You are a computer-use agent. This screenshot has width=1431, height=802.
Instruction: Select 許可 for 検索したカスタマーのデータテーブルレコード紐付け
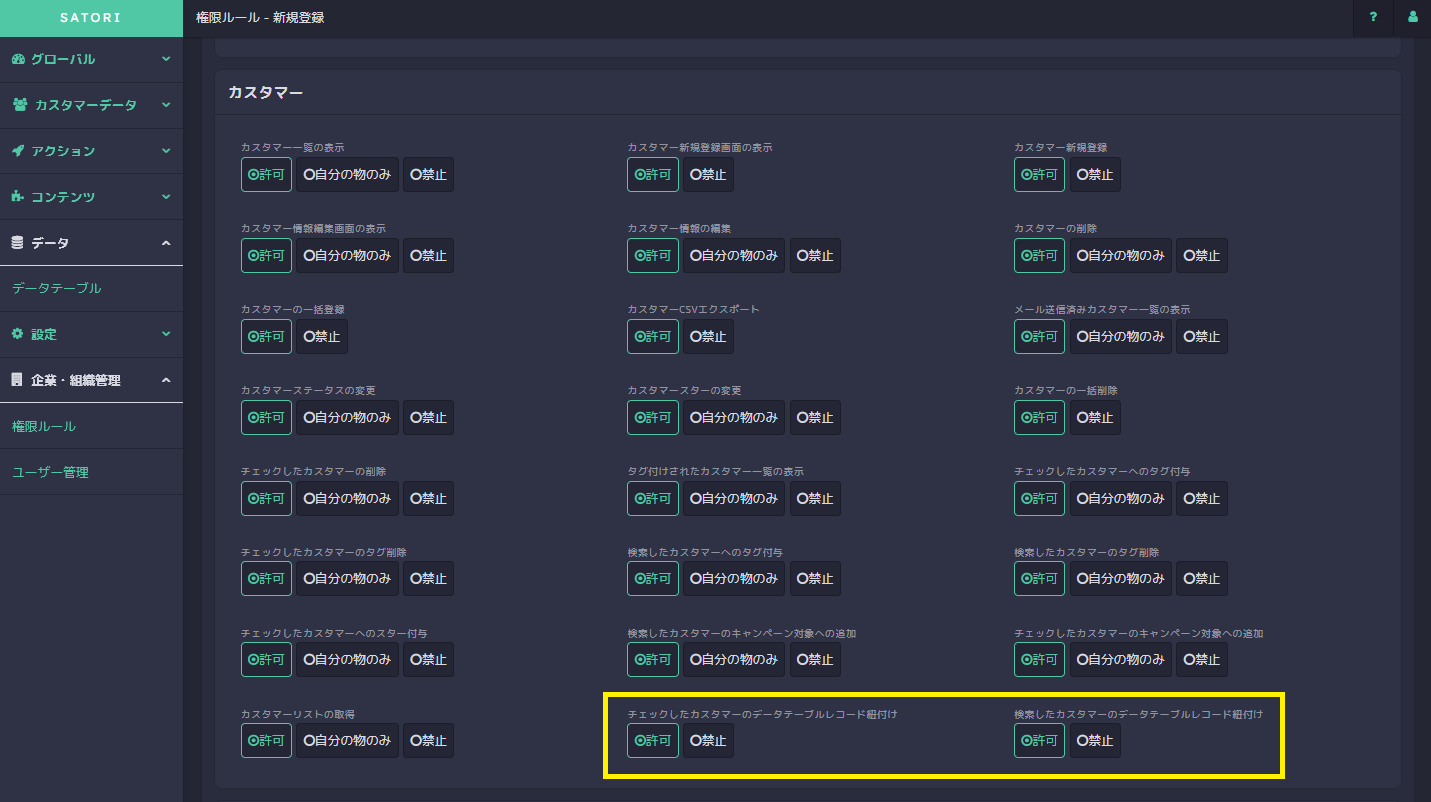click(1039, 740)
